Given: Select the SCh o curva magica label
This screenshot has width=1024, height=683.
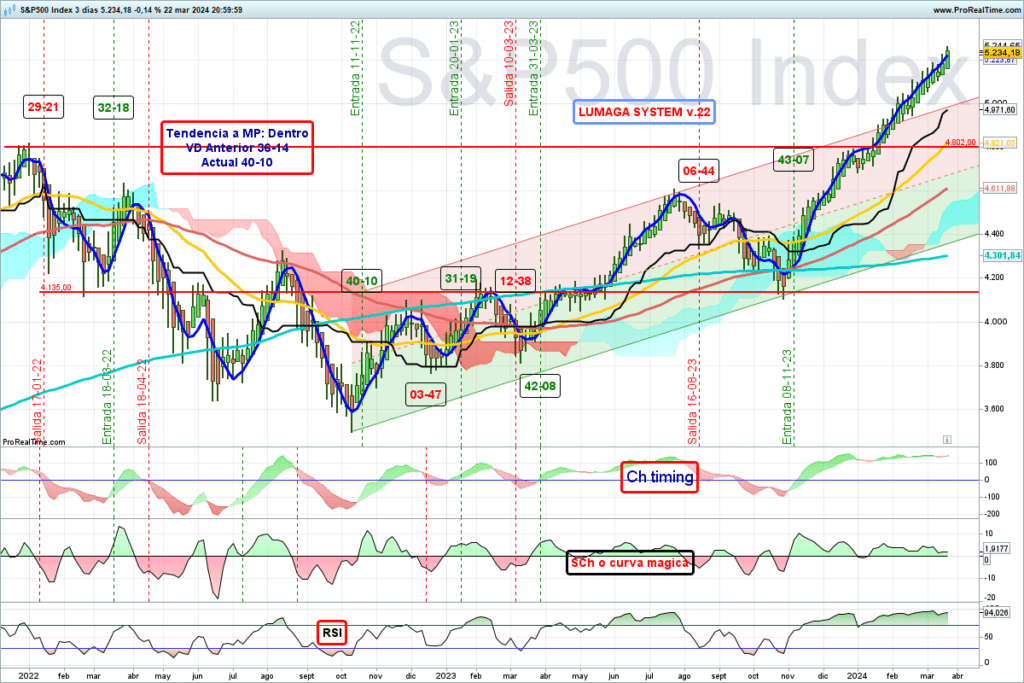Looking at the screenshot, I should coord(630,562).
